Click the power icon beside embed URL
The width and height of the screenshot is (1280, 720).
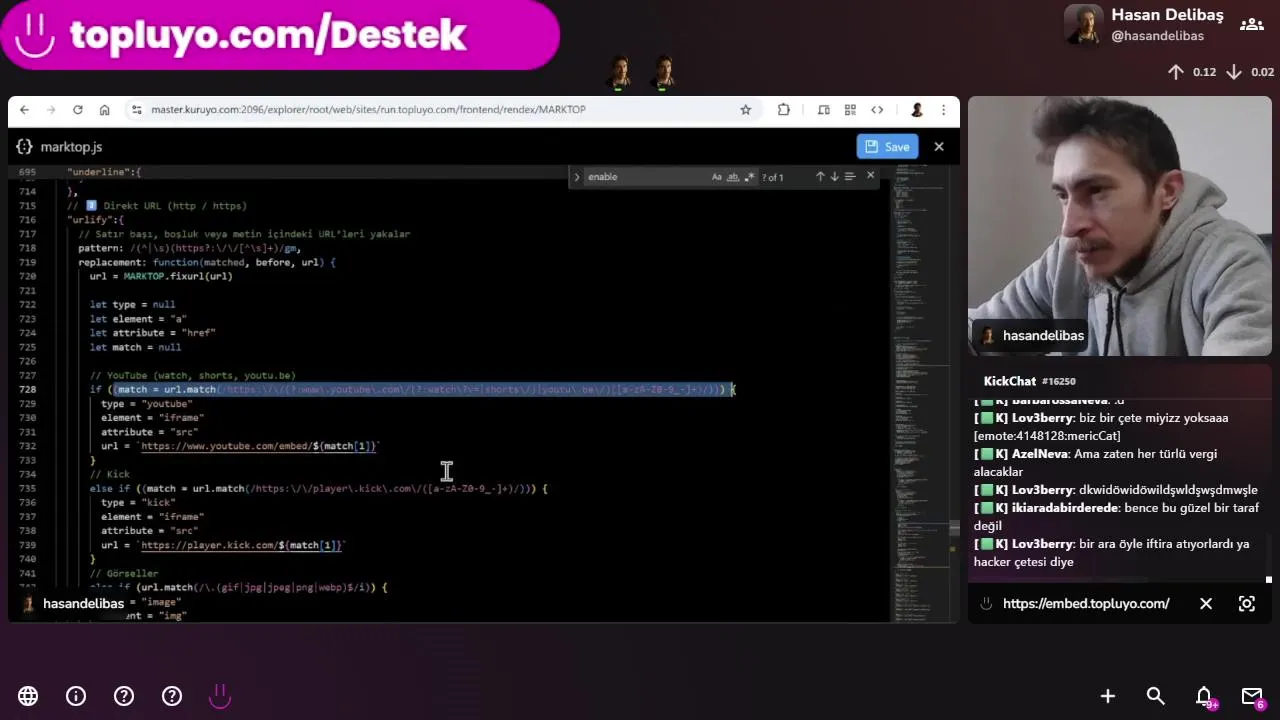pos(986,604)
